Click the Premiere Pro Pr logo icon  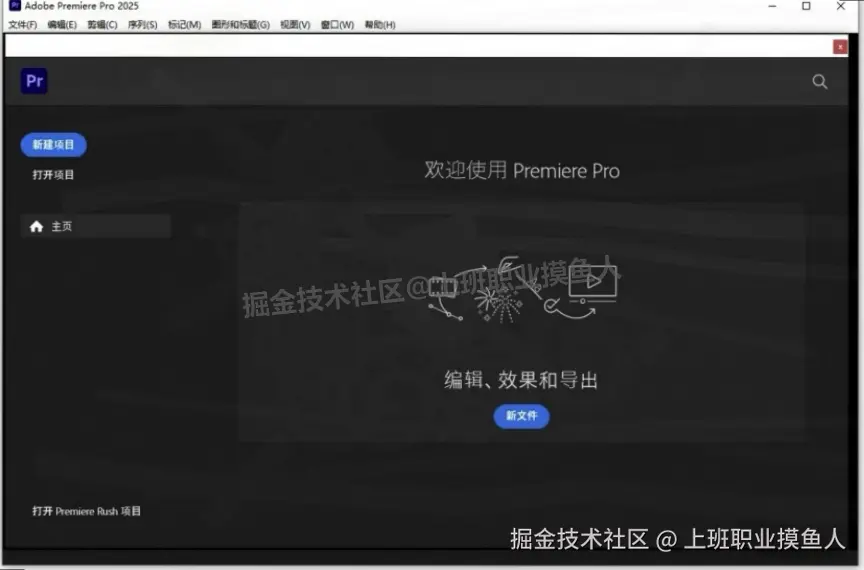[x=34, y=81]
